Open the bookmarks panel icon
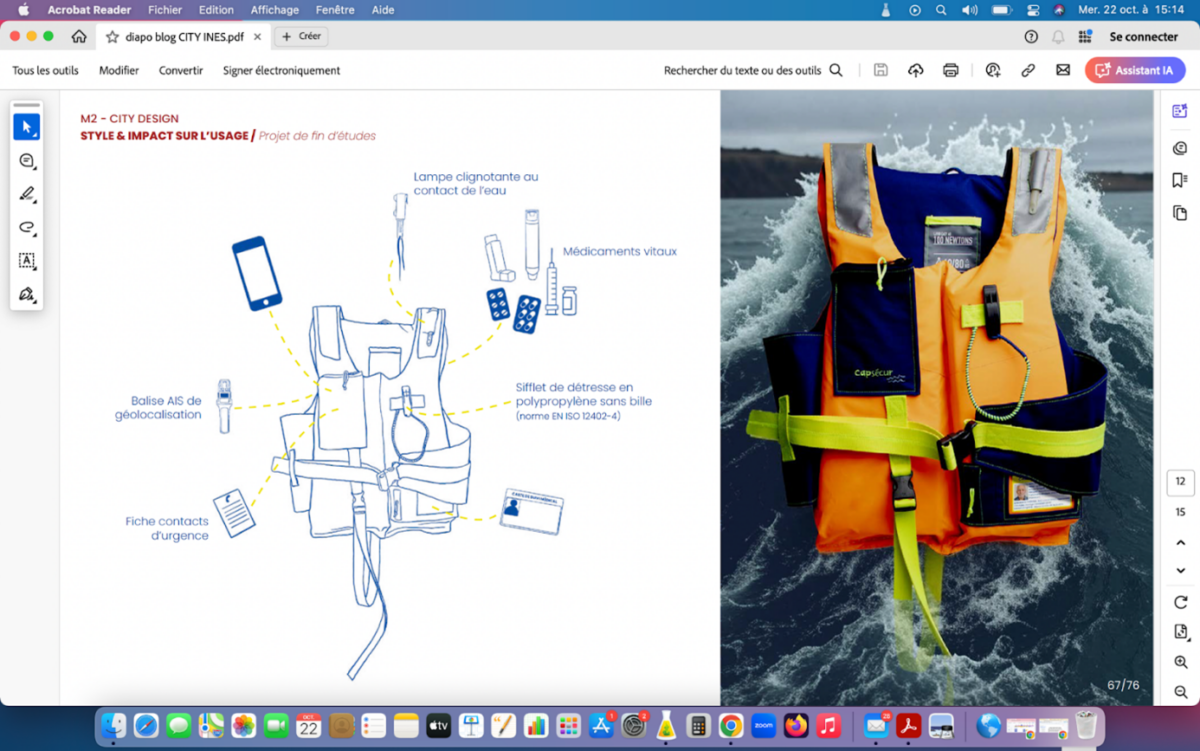Viewport: 1200px width, 751px height. coord(1180,180)
